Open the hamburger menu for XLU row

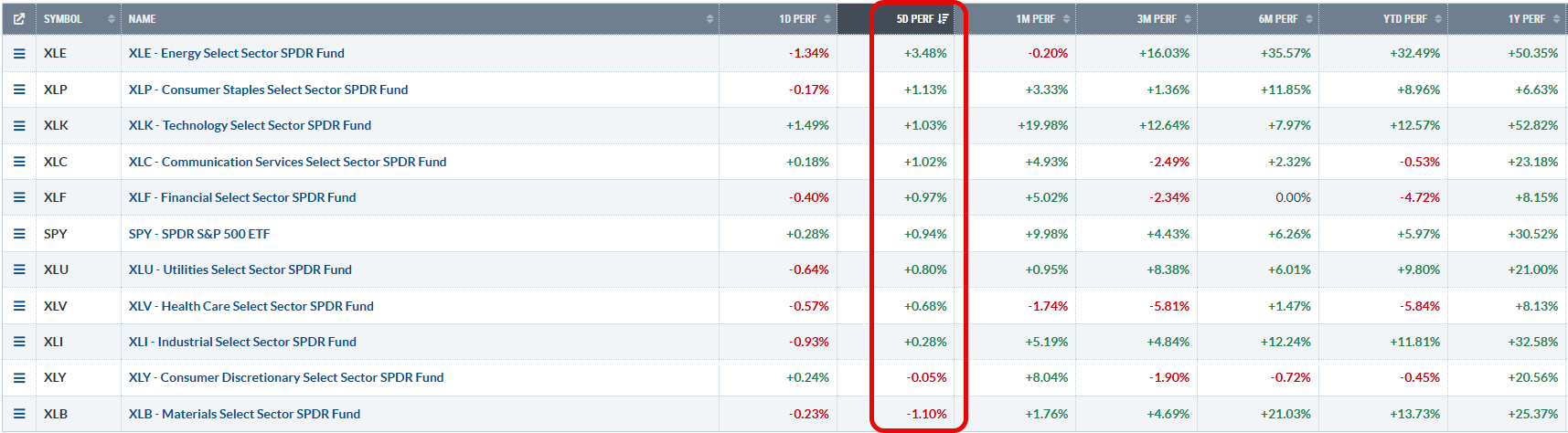pos(18,269)
